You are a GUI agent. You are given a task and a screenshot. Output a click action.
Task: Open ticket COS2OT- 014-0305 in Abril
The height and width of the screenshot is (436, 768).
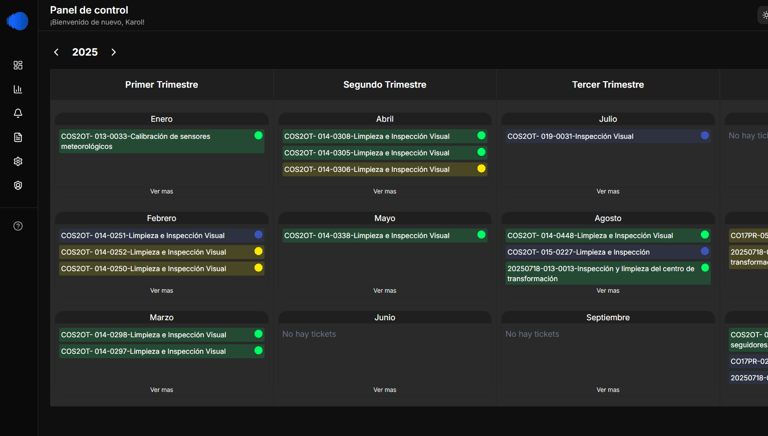click(384, 153)
